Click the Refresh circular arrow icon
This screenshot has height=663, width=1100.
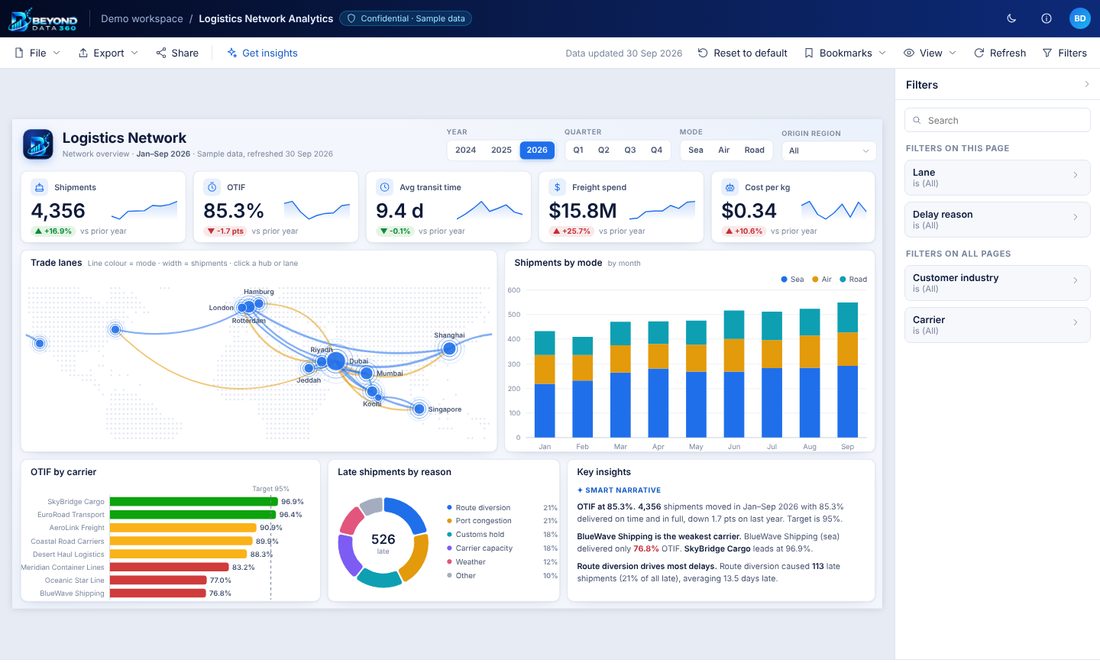coord(979,53)
